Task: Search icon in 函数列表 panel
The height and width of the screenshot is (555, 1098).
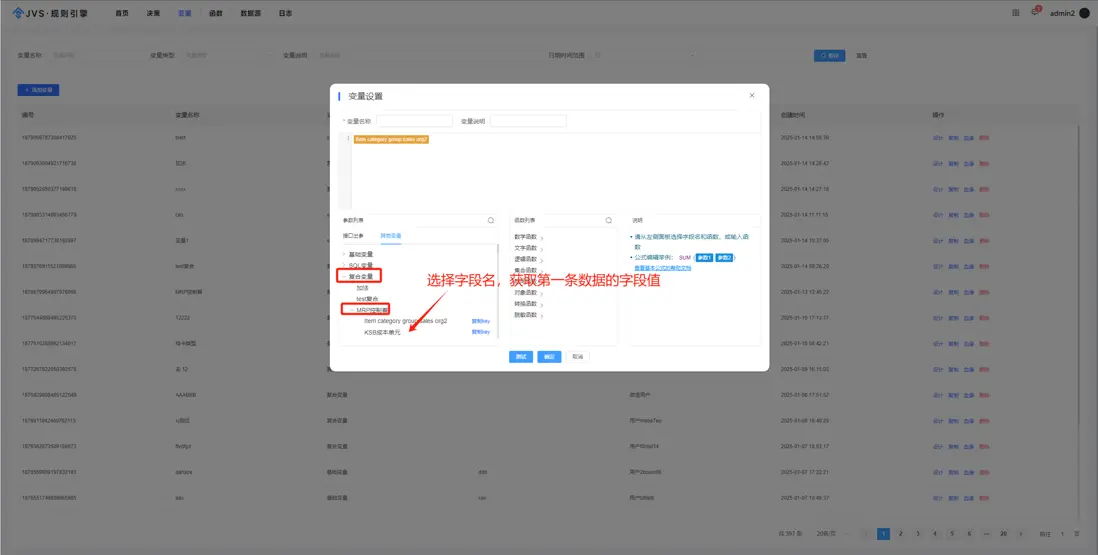Action: (x=609, y=220)
